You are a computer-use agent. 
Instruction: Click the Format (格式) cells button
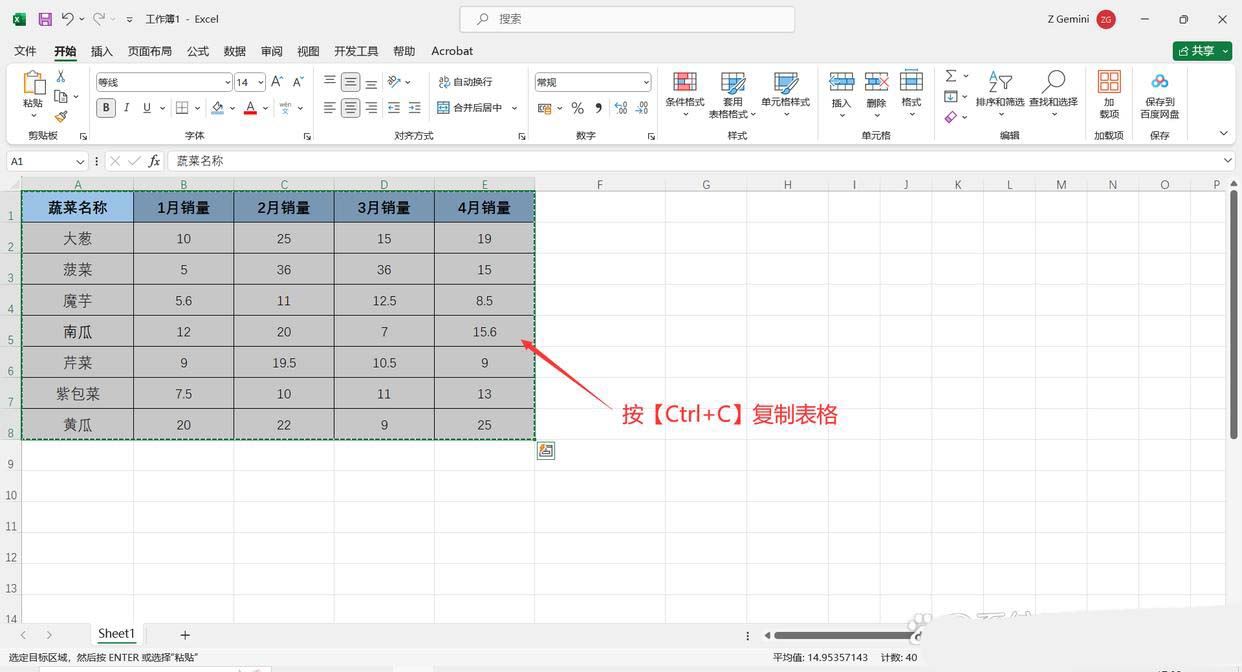(911, 95)
